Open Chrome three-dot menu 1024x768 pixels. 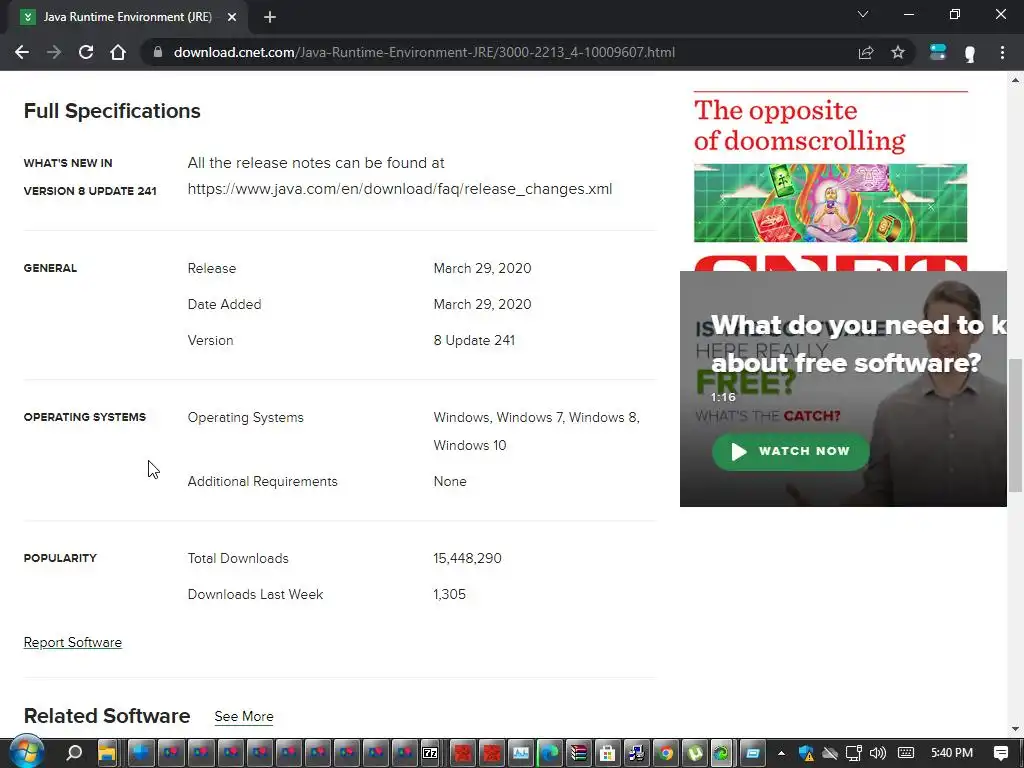click(1002, 52)
